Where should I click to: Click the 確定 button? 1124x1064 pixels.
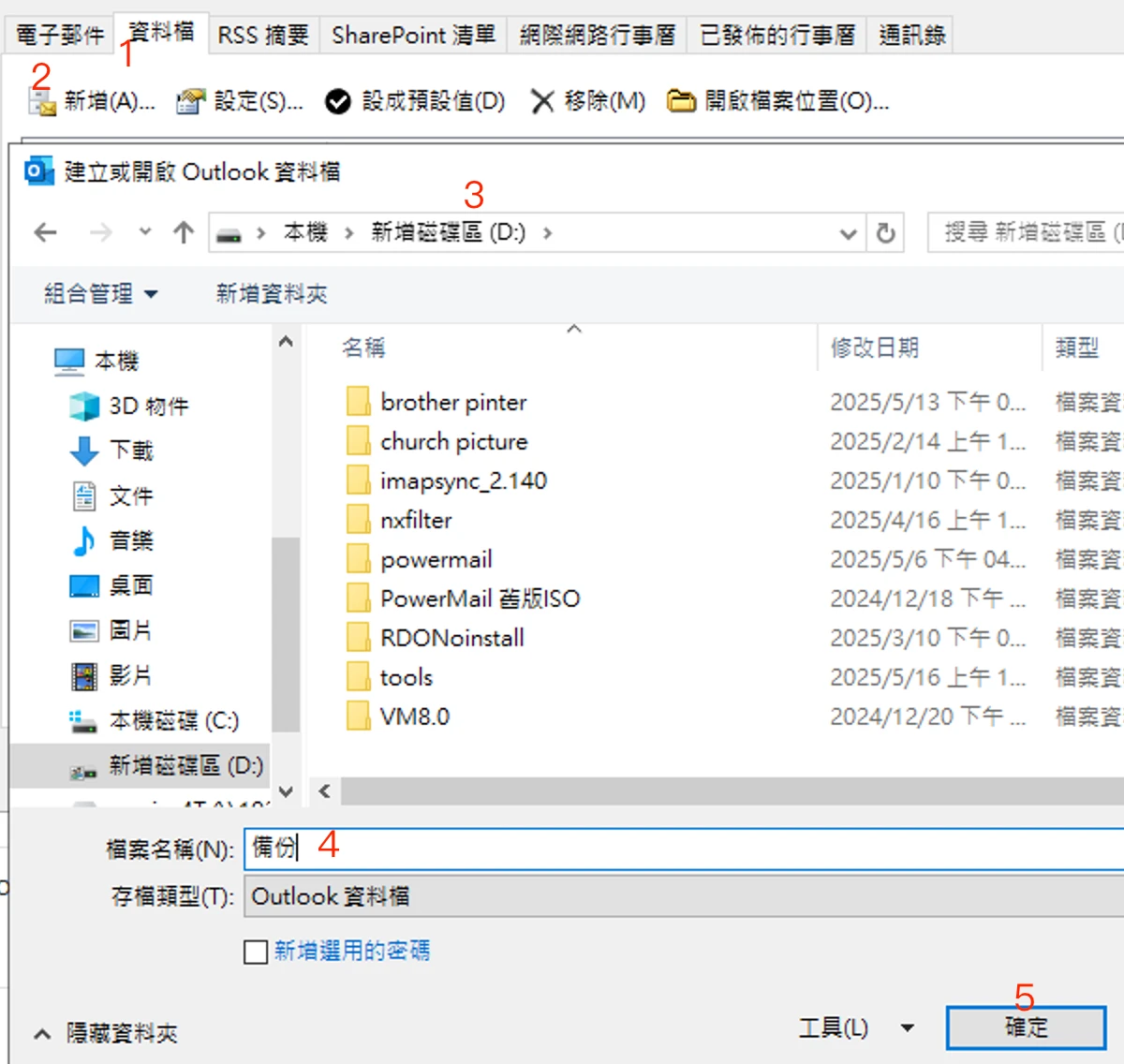[1026, 1027]
